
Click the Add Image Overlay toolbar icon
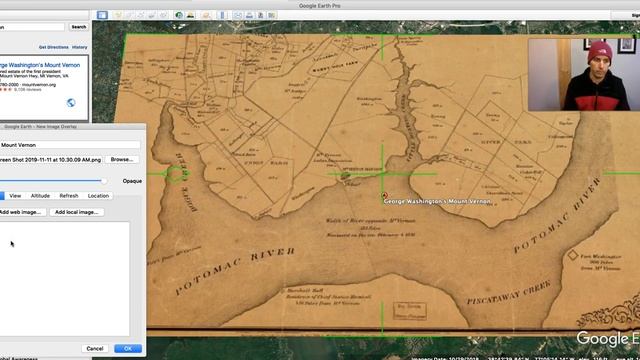click(x=152, y=15)
